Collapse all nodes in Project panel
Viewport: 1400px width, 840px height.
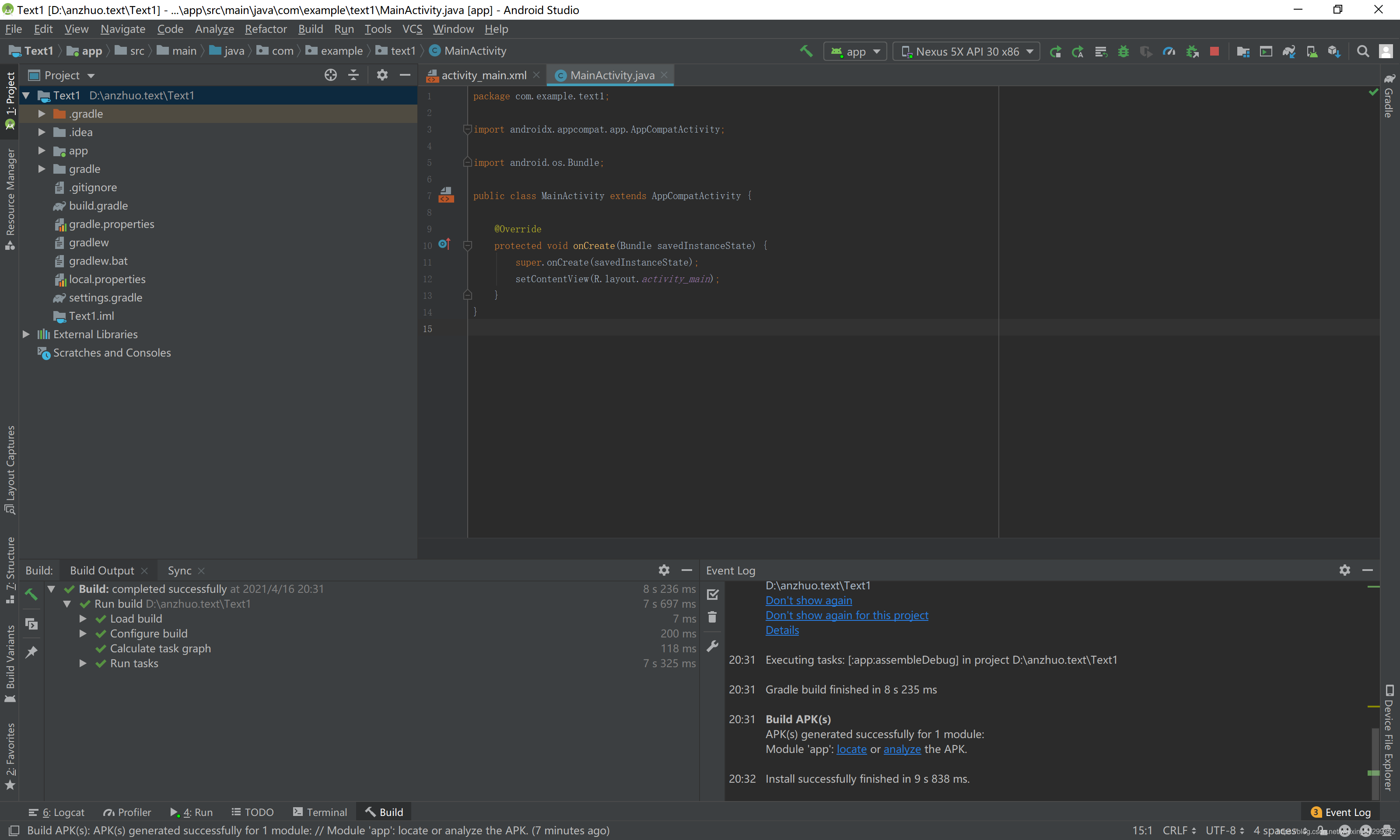(x=353, y=75)
